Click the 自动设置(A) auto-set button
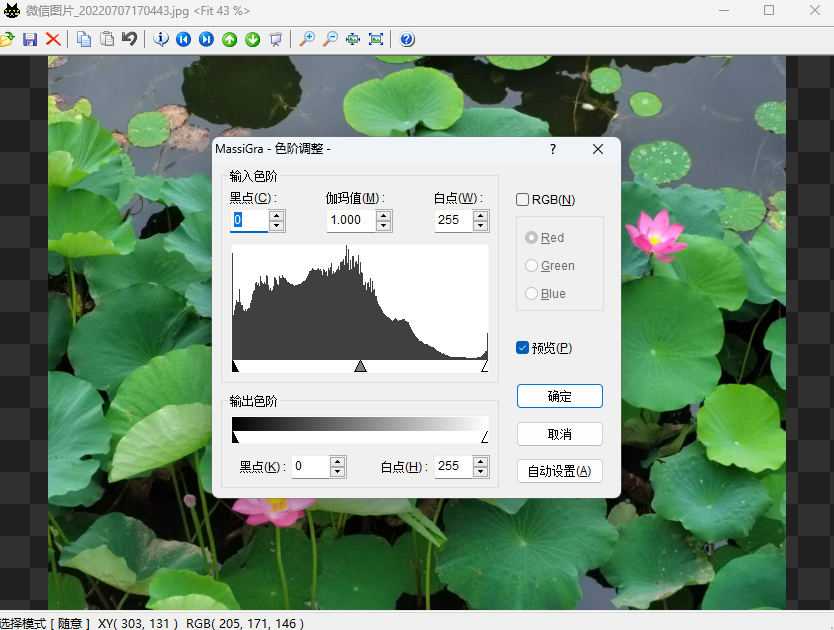The height and width of the screenshot is (630, 834). click(x=559, y=471)
